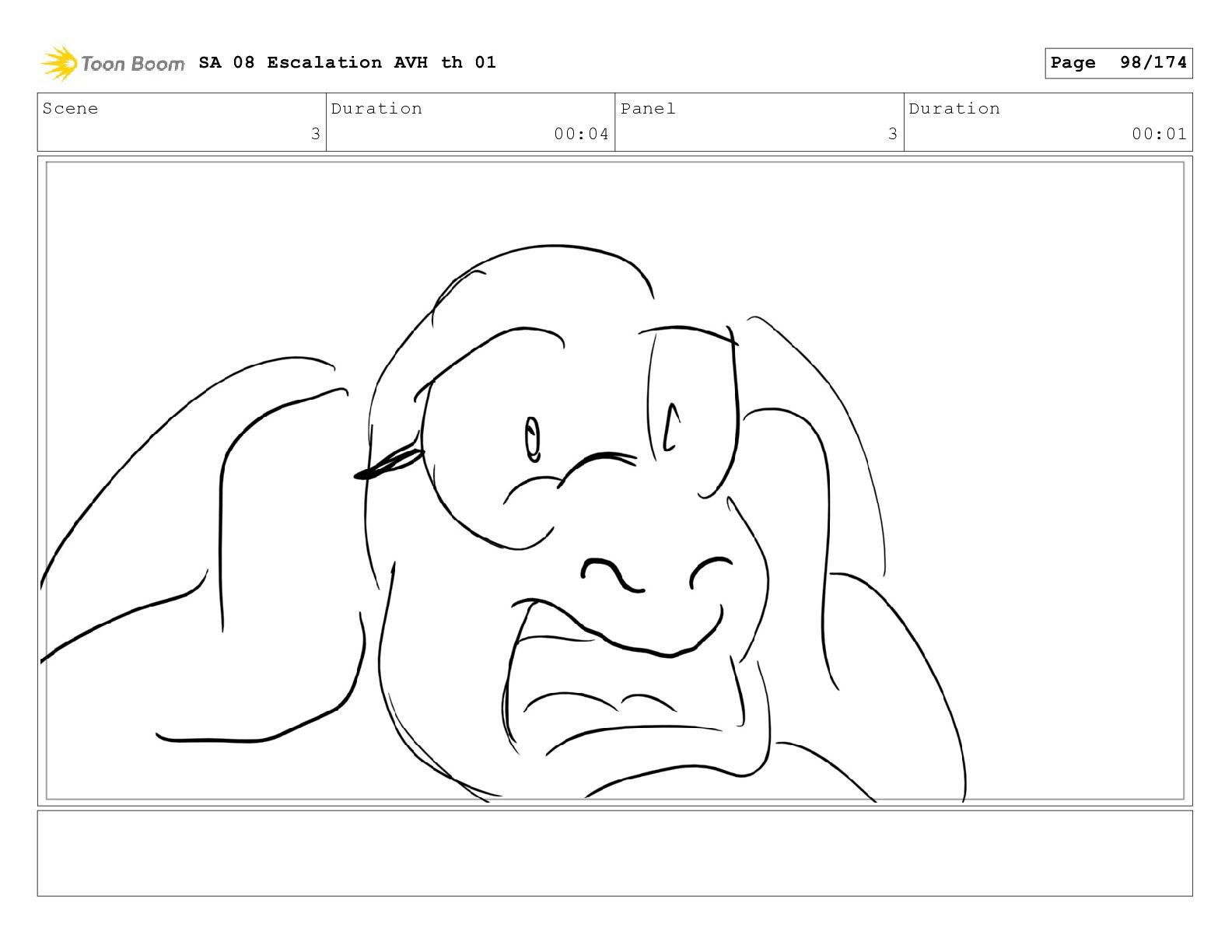
Task: Click the 'Page 98/174' box
Action: [x=1118, y=63]
